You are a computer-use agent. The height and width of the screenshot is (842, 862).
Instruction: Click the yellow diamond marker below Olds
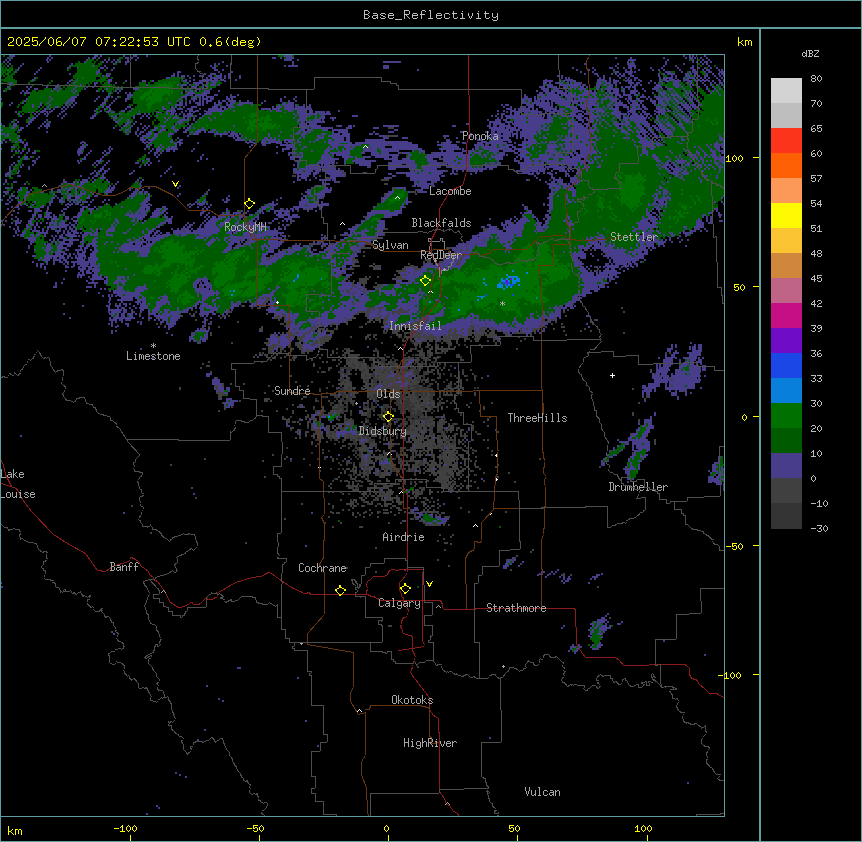tap(388, 416)
